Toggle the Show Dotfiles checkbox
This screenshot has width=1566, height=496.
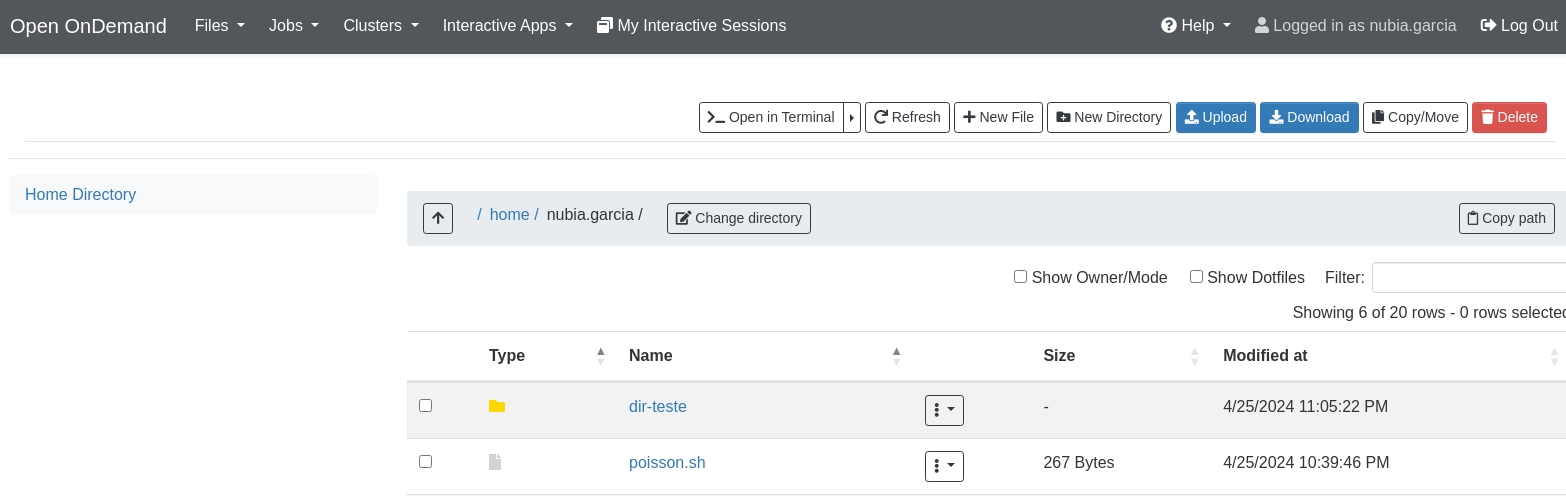[x=1196, y=277]
